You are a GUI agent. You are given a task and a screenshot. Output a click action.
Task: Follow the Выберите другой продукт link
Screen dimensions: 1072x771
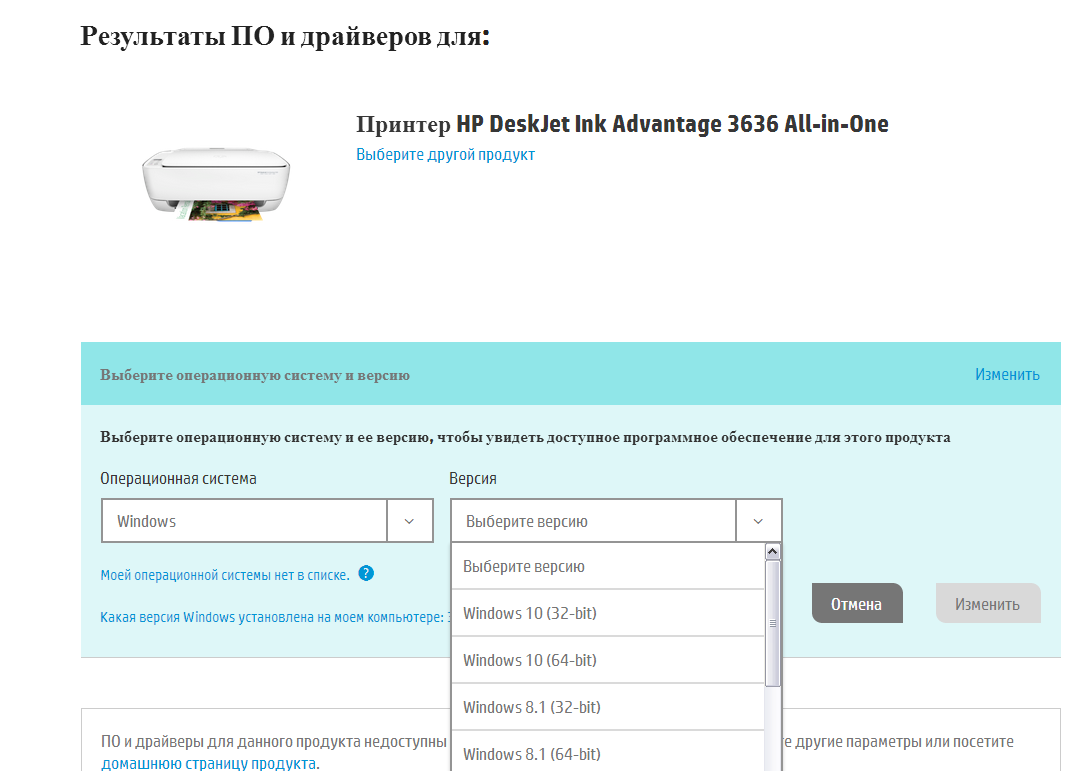click(445, 154)
